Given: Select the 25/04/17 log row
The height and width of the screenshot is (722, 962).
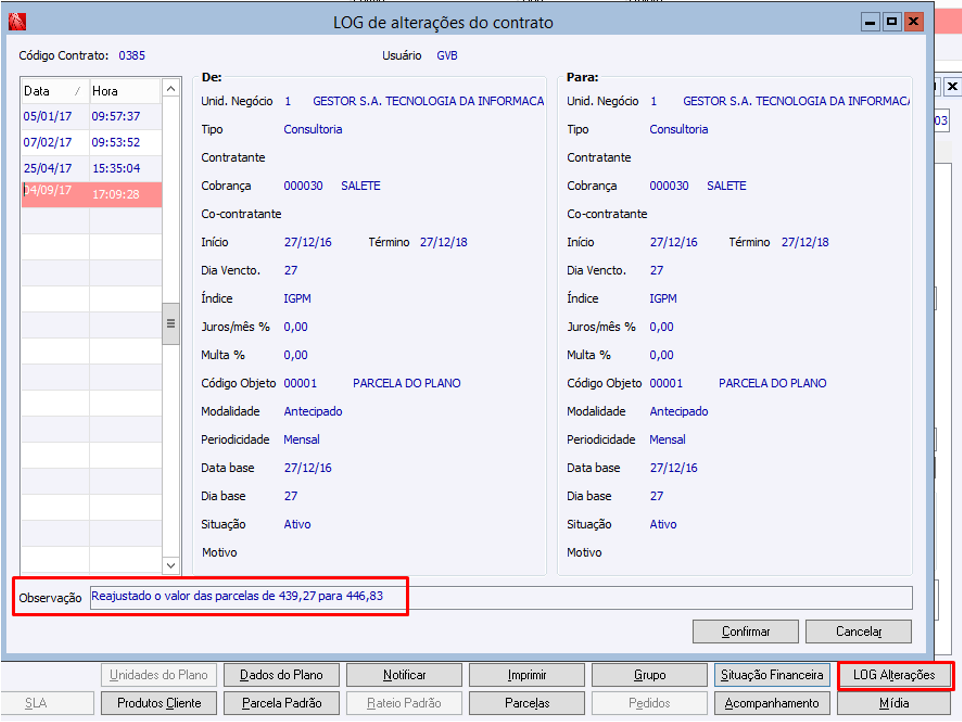Looking at the screenshot, I should [91, 168].
